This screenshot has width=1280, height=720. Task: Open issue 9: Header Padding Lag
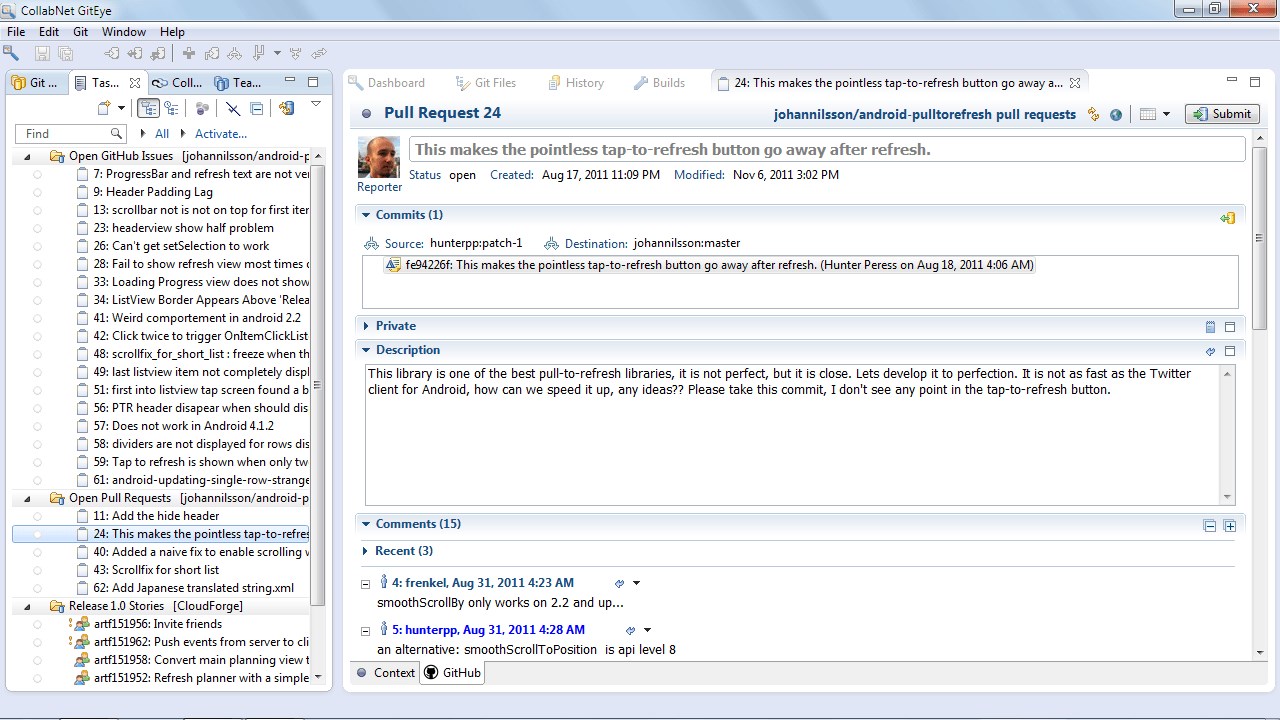(x=153, y=192)
